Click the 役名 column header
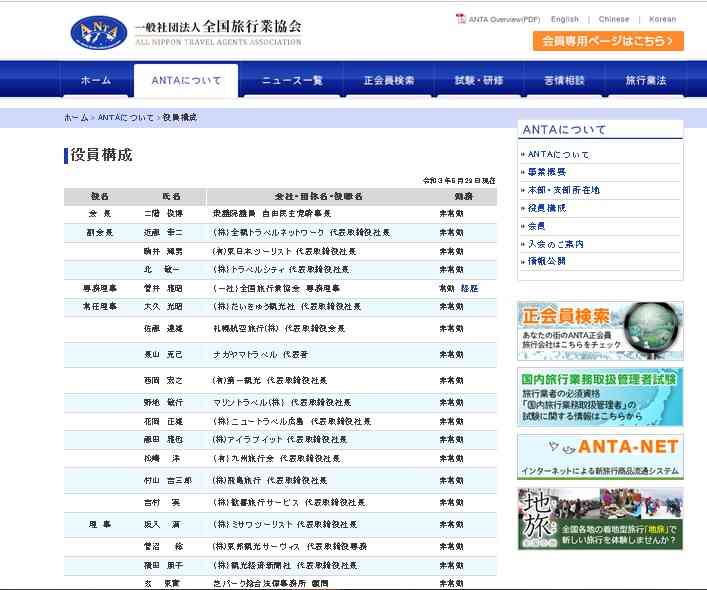Image resolution: width=707 pixels, height=590 pixels. 100,197
